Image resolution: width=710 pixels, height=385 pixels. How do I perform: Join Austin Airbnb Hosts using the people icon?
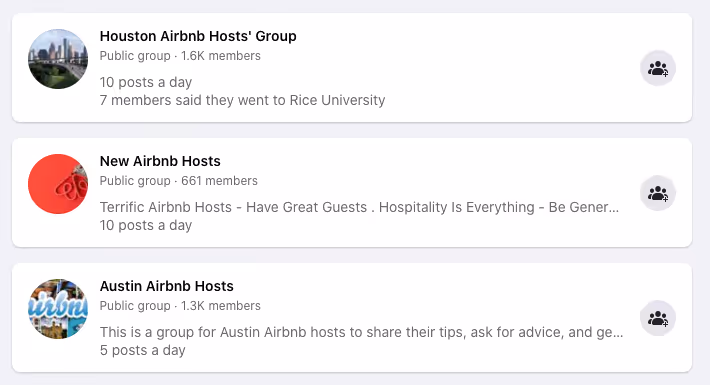(657, 318)
